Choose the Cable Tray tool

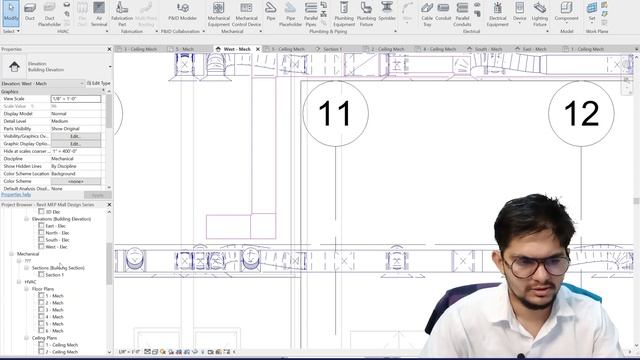click(x=427, y=14)
